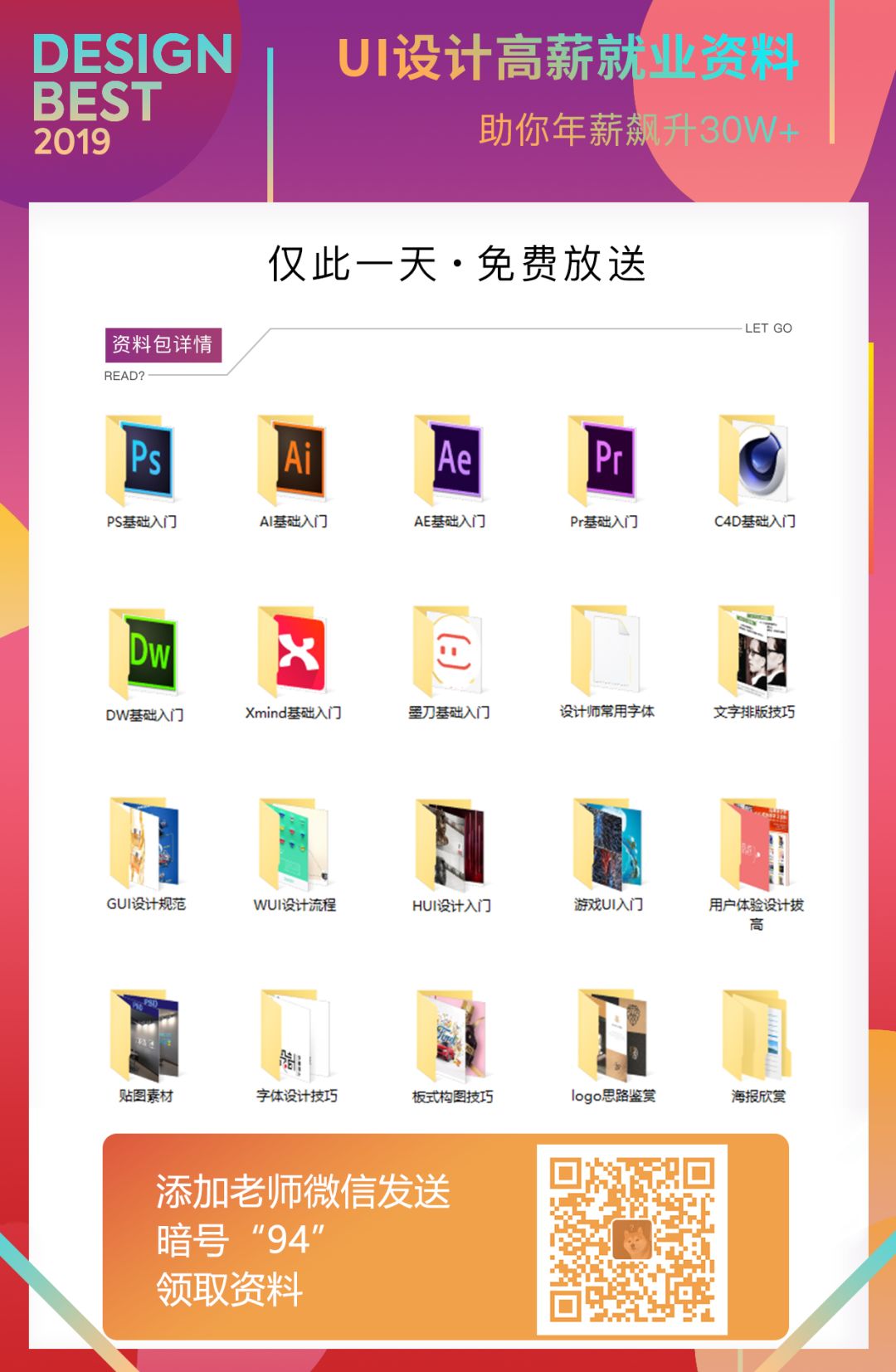Open the HUI设计入门 folder icon
The image size is (896, 1372).
(450, 844)
